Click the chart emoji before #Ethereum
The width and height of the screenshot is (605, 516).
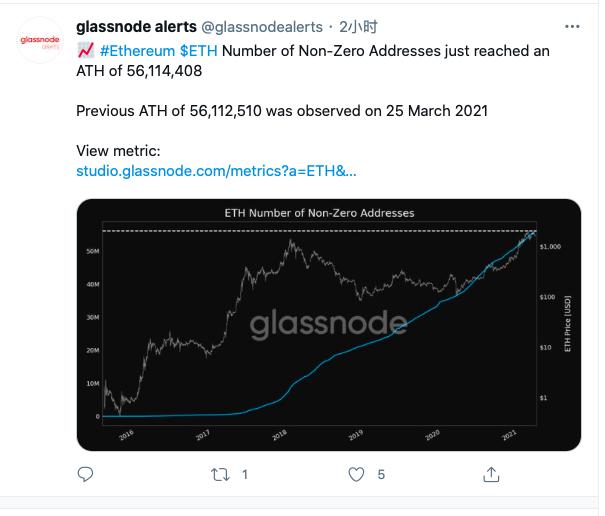coord(85,50)
